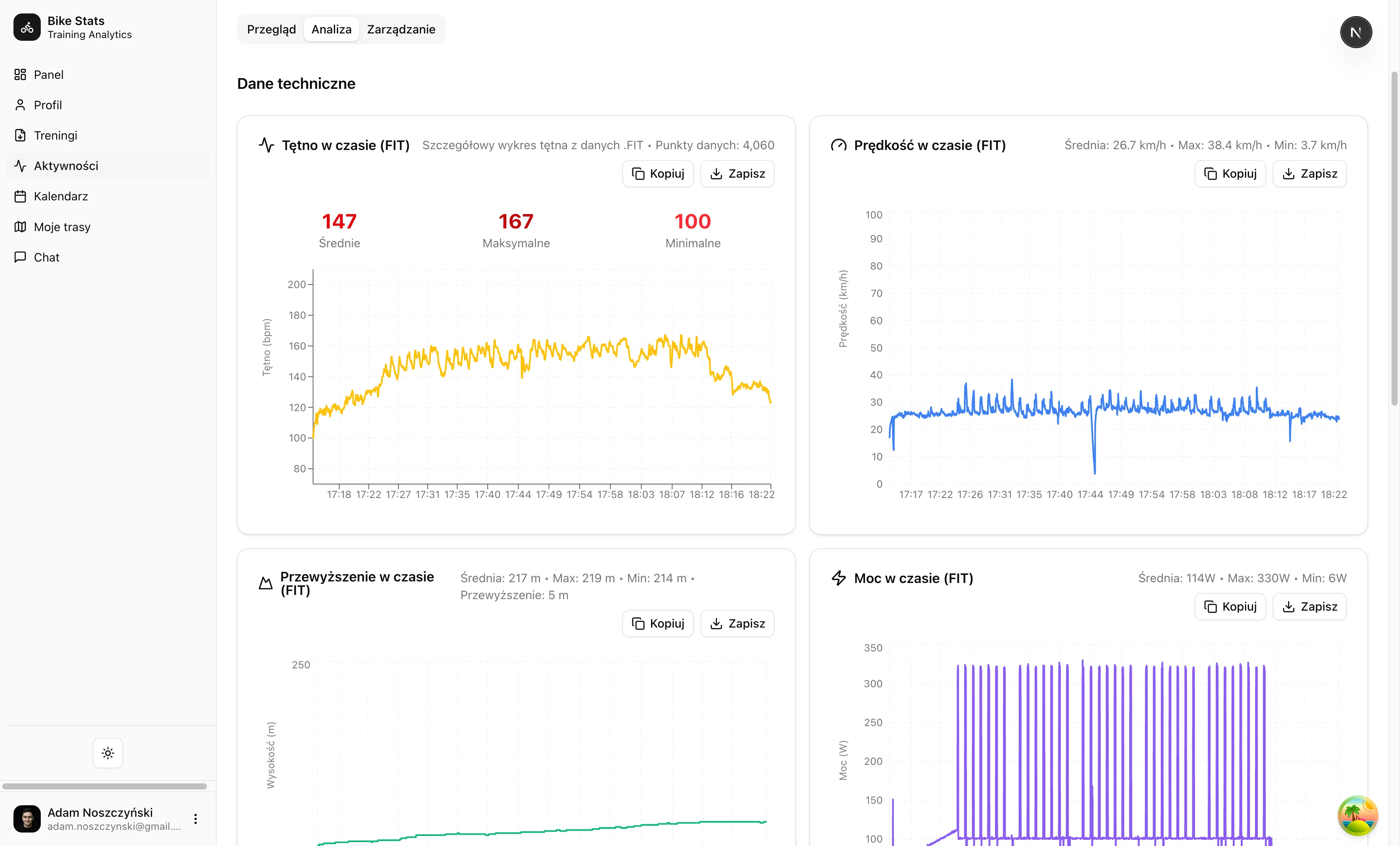Click the Bike Stats bicycle logo icon
The width and height of the screenshot is (1400, 846).
click(x=27, y=27)
